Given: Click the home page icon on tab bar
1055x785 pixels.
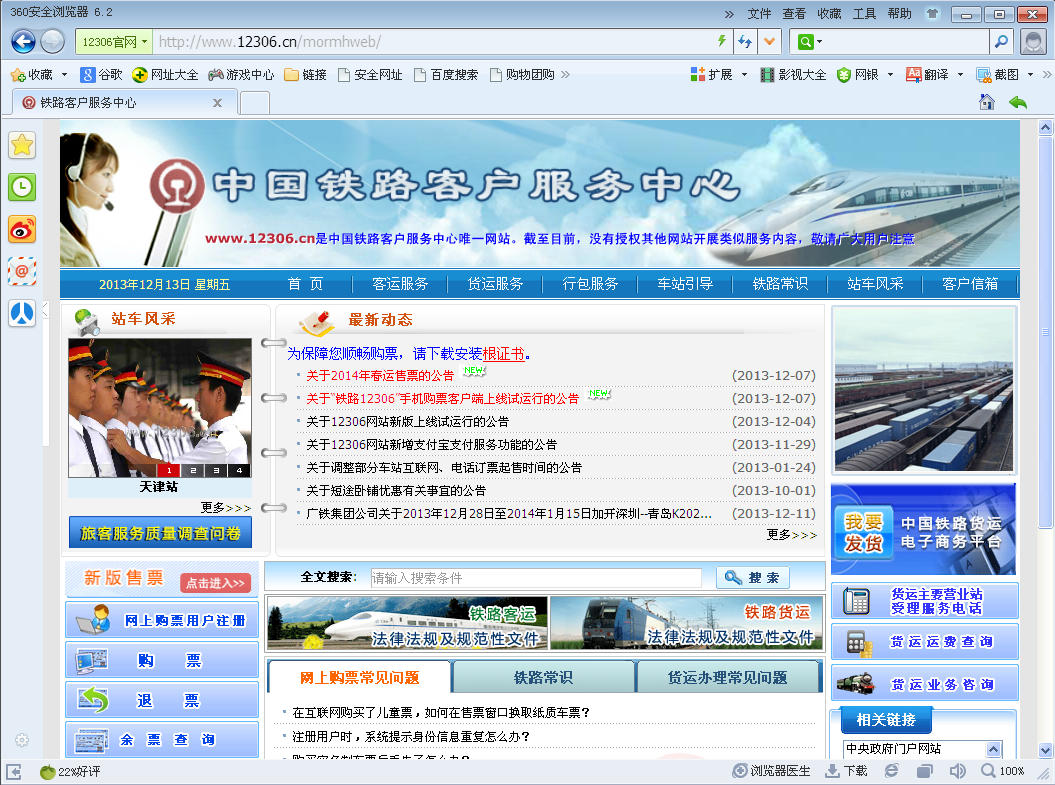Looking at the screenshot, I should coord(986,102).
